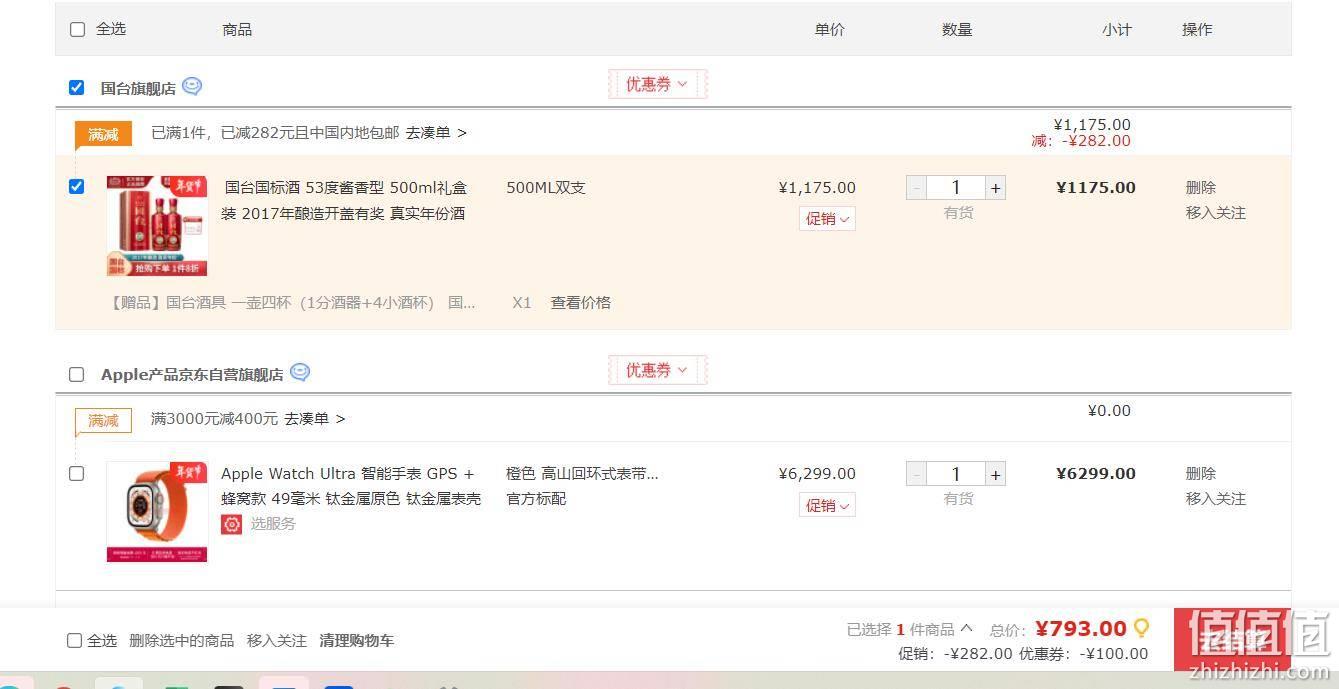Click the 满减 tag in 国台旗舰店 section

tap(103, 134)
